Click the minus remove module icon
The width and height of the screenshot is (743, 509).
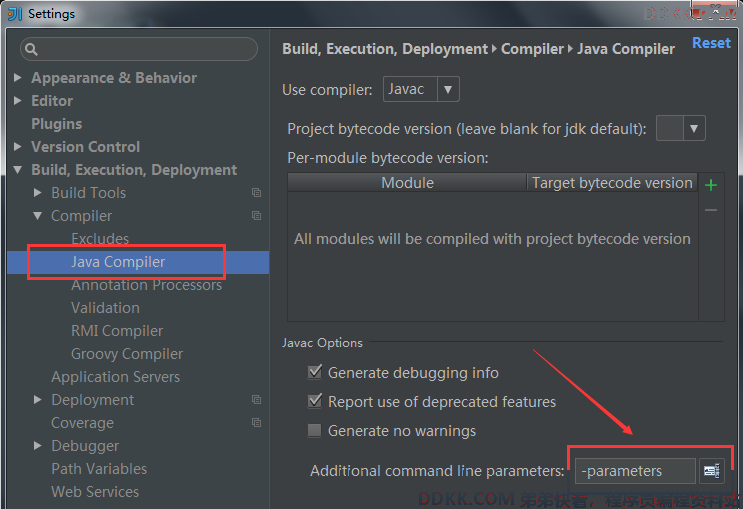coord(711,210)
